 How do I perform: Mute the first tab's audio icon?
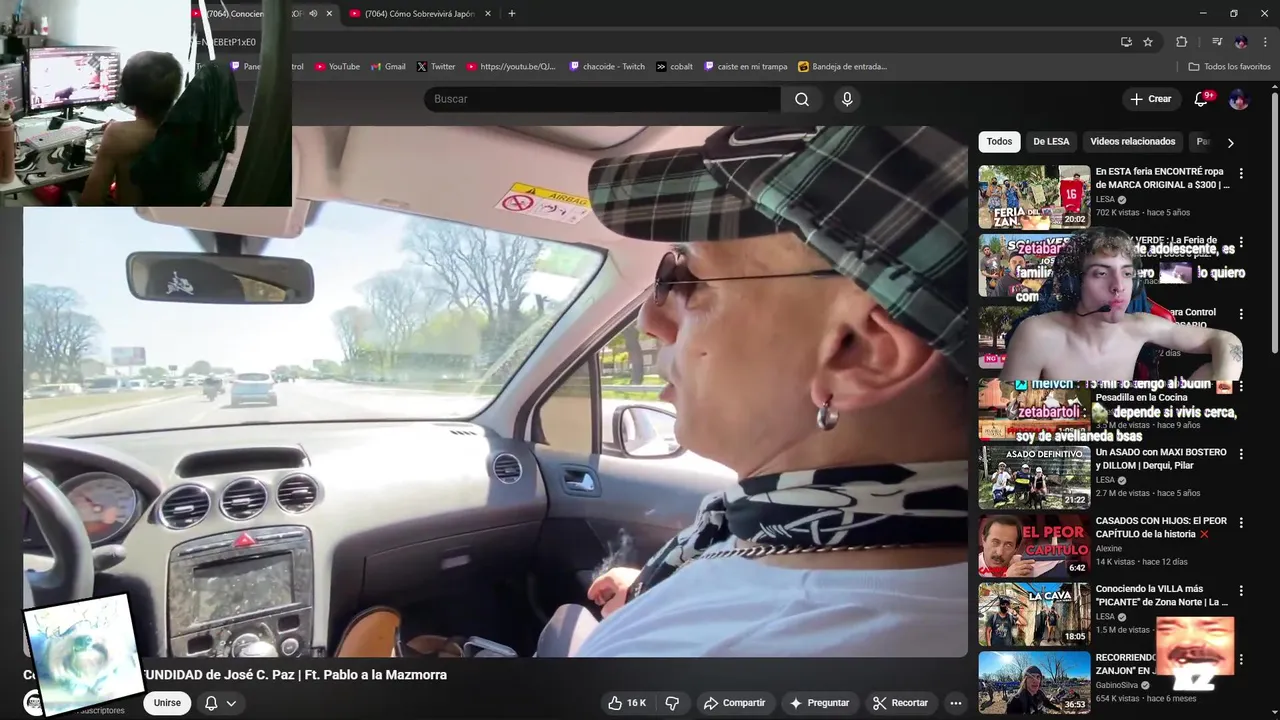313,14
